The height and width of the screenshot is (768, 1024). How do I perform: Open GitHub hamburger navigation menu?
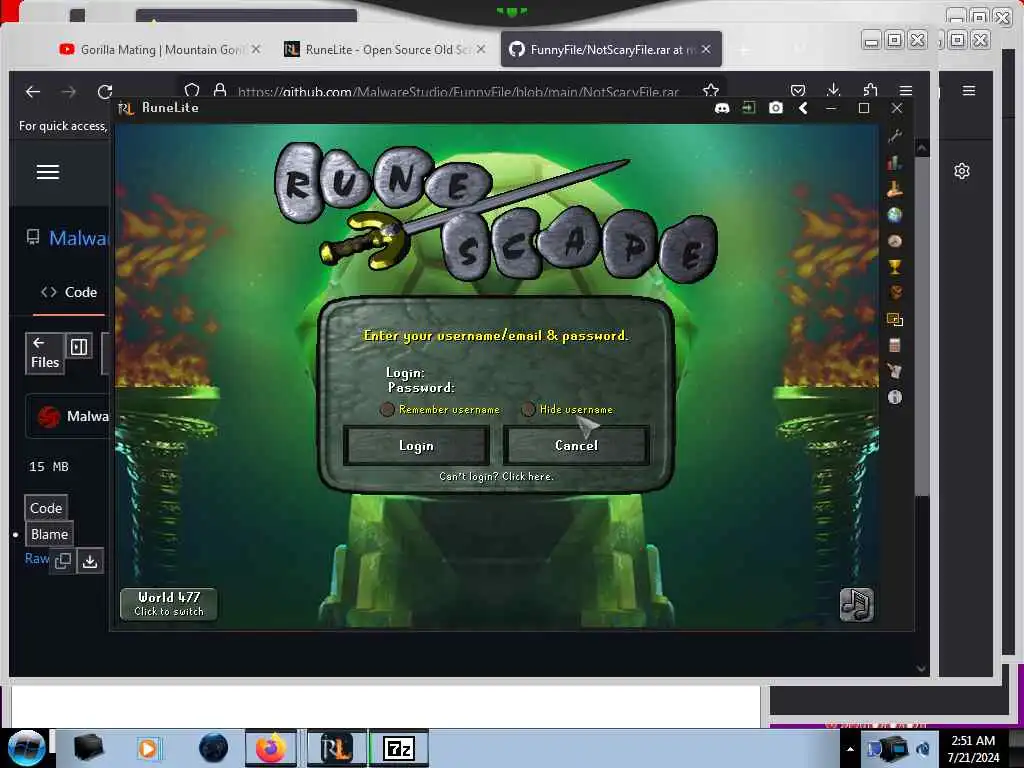pyautogui.click(x=48, y=172)
